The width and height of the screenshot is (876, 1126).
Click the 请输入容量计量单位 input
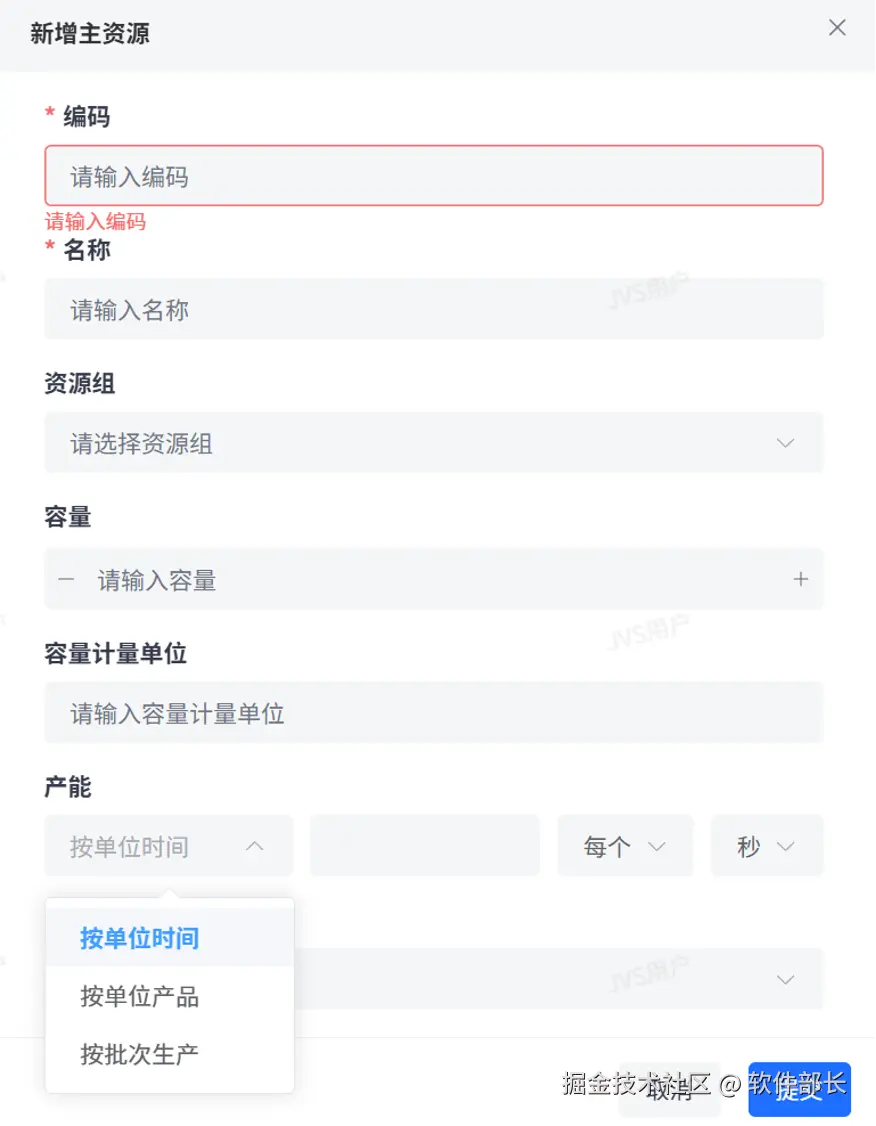[x=433, y=713]
